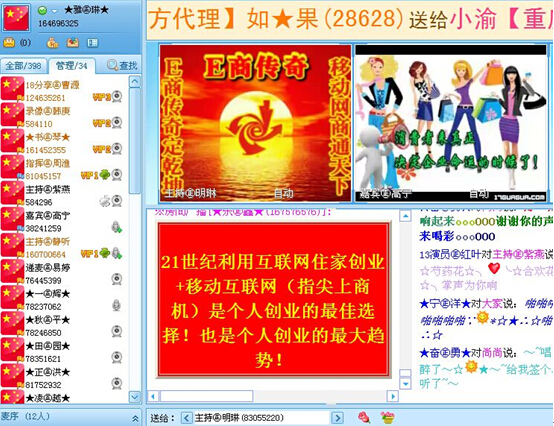
Task: Click the chat horizontal scrollbar right arrow
Action: click(x=393, y=396)
